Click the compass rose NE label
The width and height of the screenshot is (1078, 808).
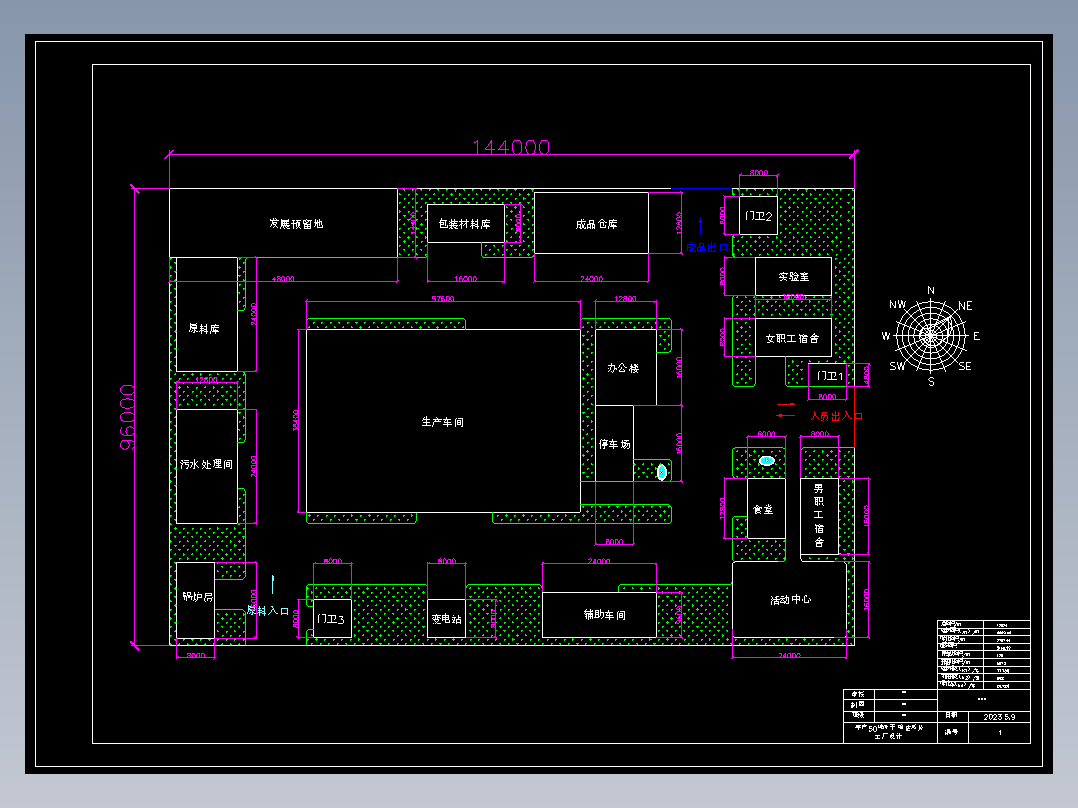(x=965, y=305)
